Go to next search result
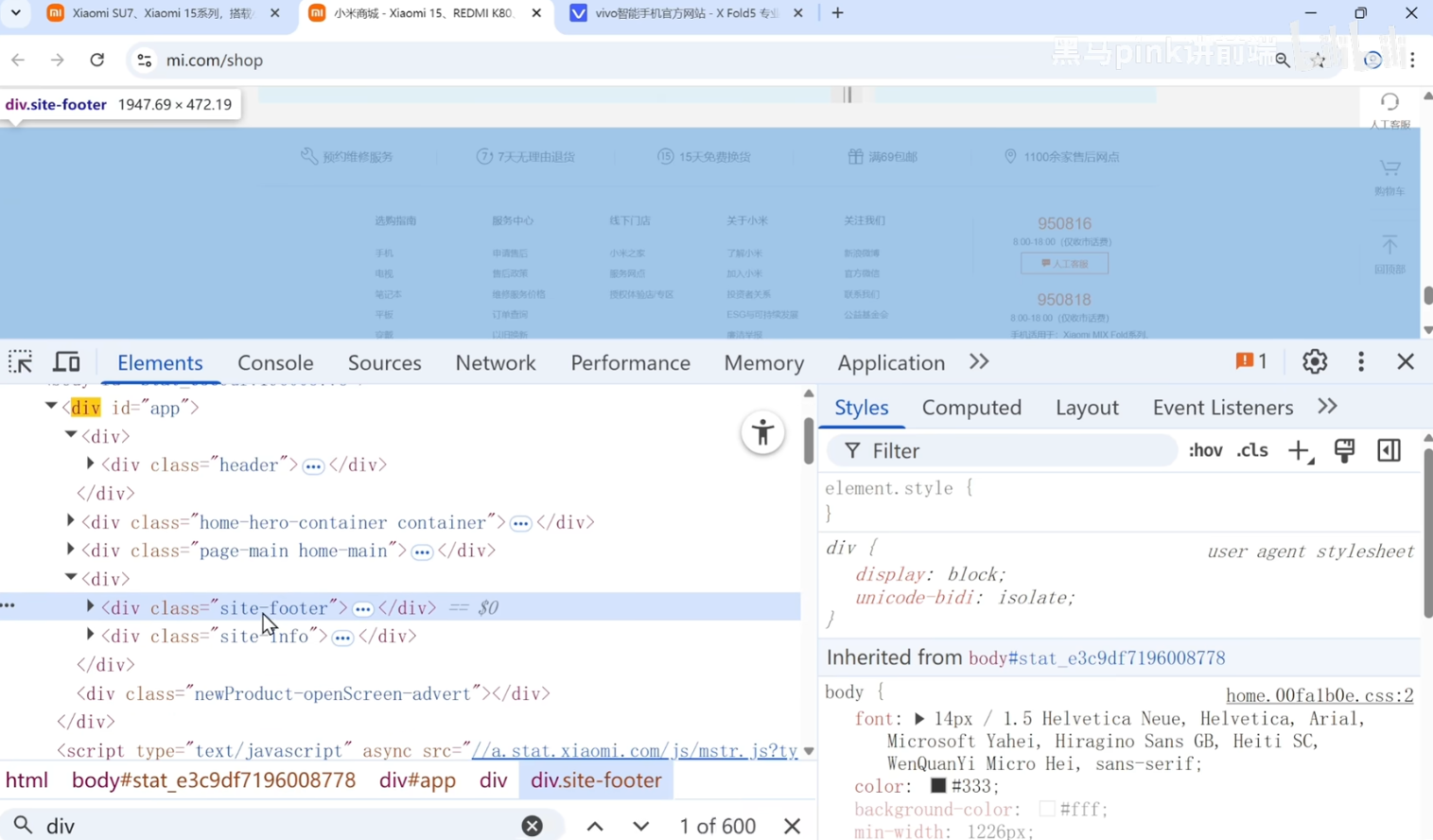 click(641, 826)
